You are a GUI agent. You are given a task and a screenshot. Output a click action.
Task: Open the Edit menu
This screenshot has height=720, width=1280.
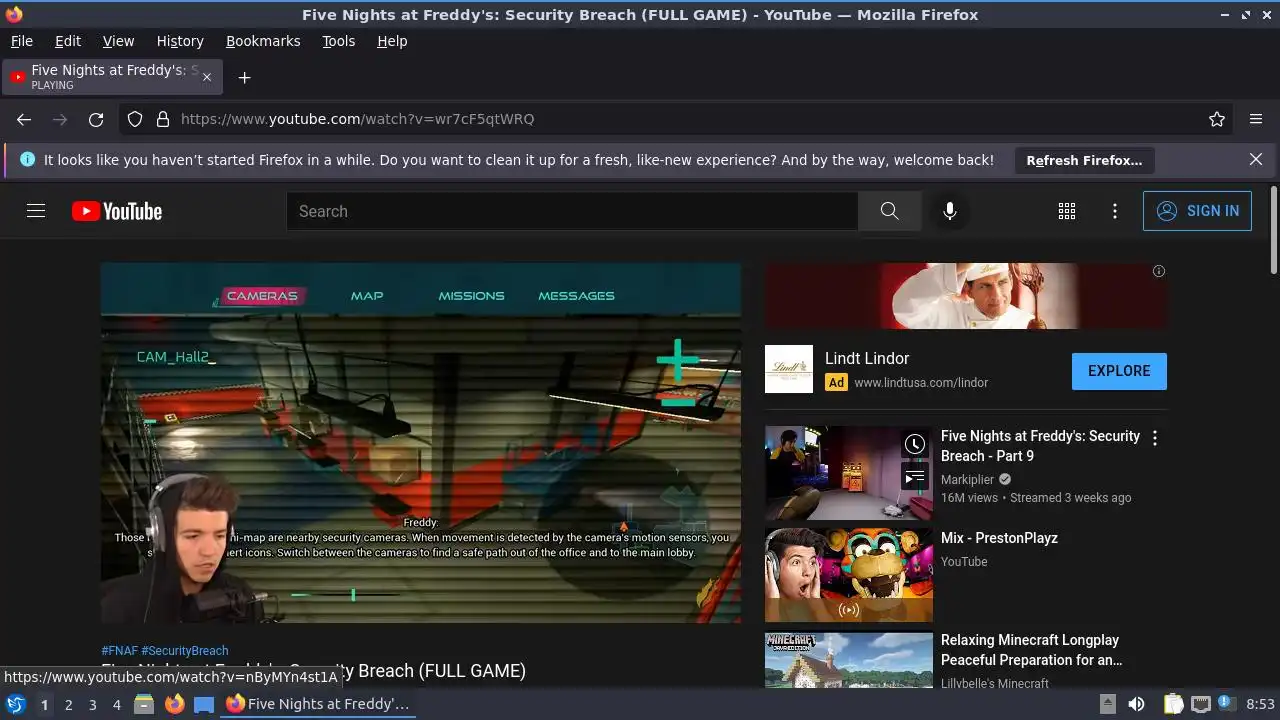click(x=68, y=41)
